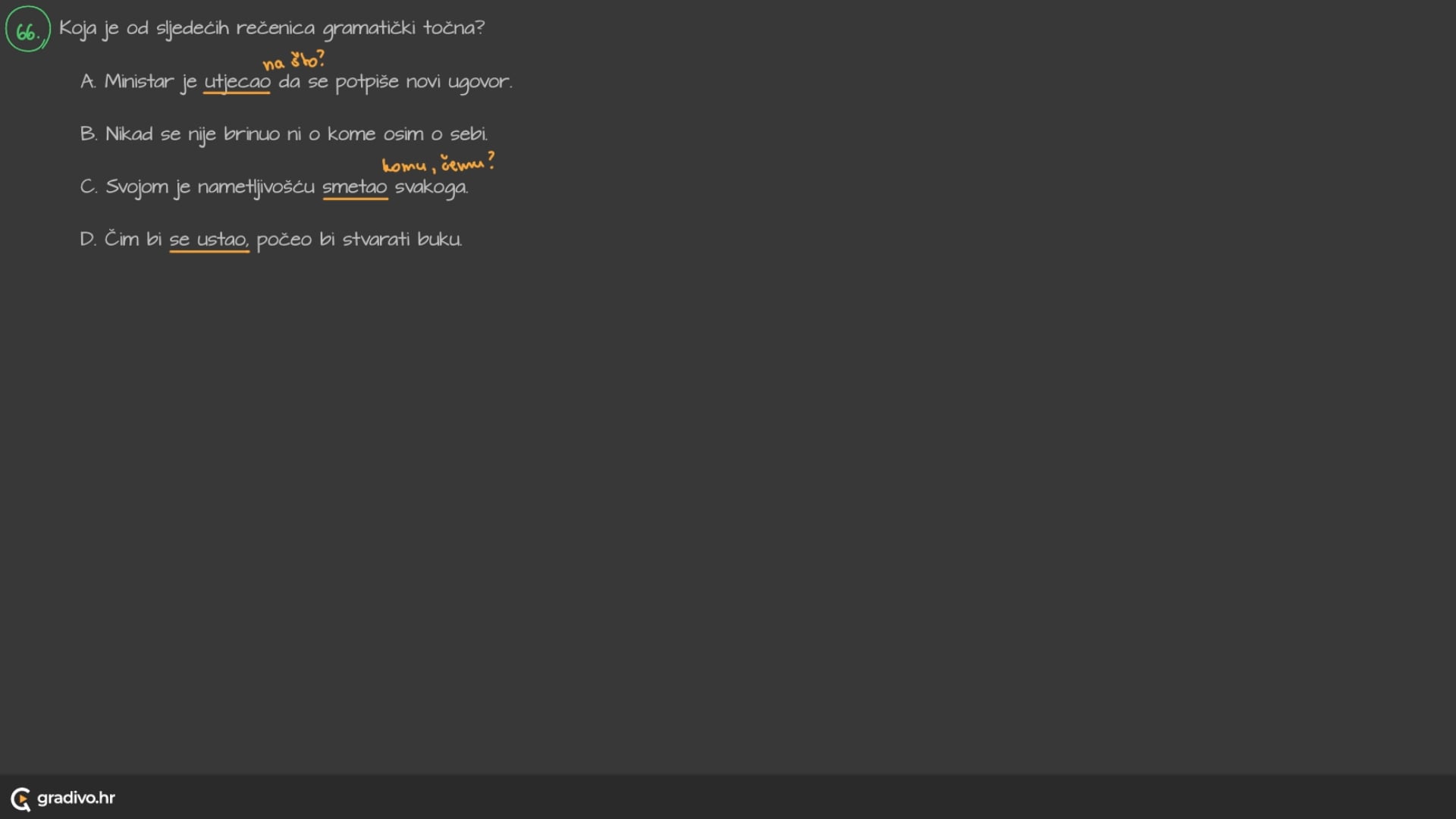Click the word ugovor in option A
1456x819 pixels.
point(479,82)
